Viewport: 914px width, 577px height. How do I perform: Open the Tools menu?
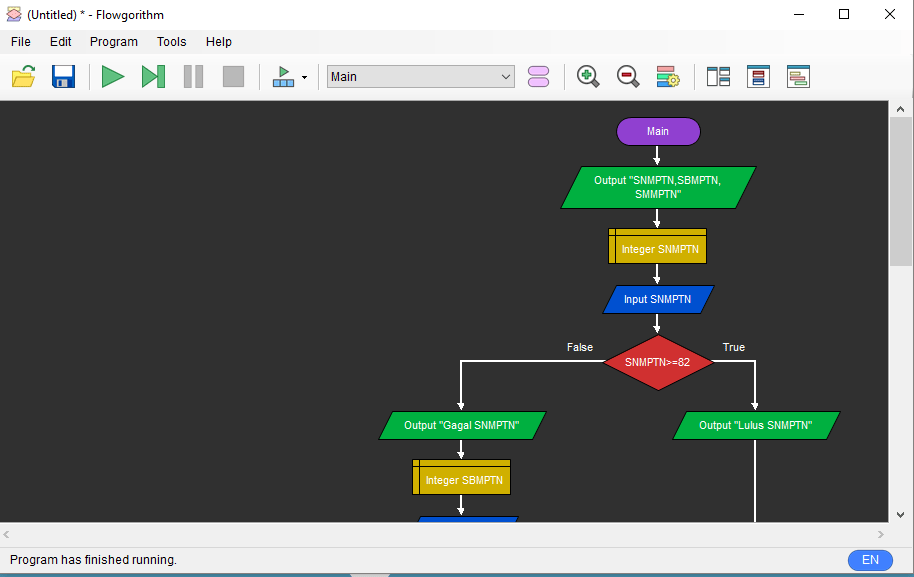click(x=171, y=42)
